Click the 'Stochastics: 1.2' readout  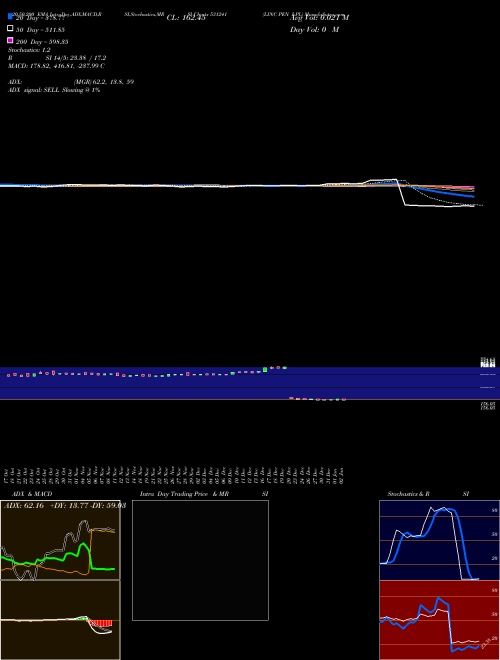point(29,50)
